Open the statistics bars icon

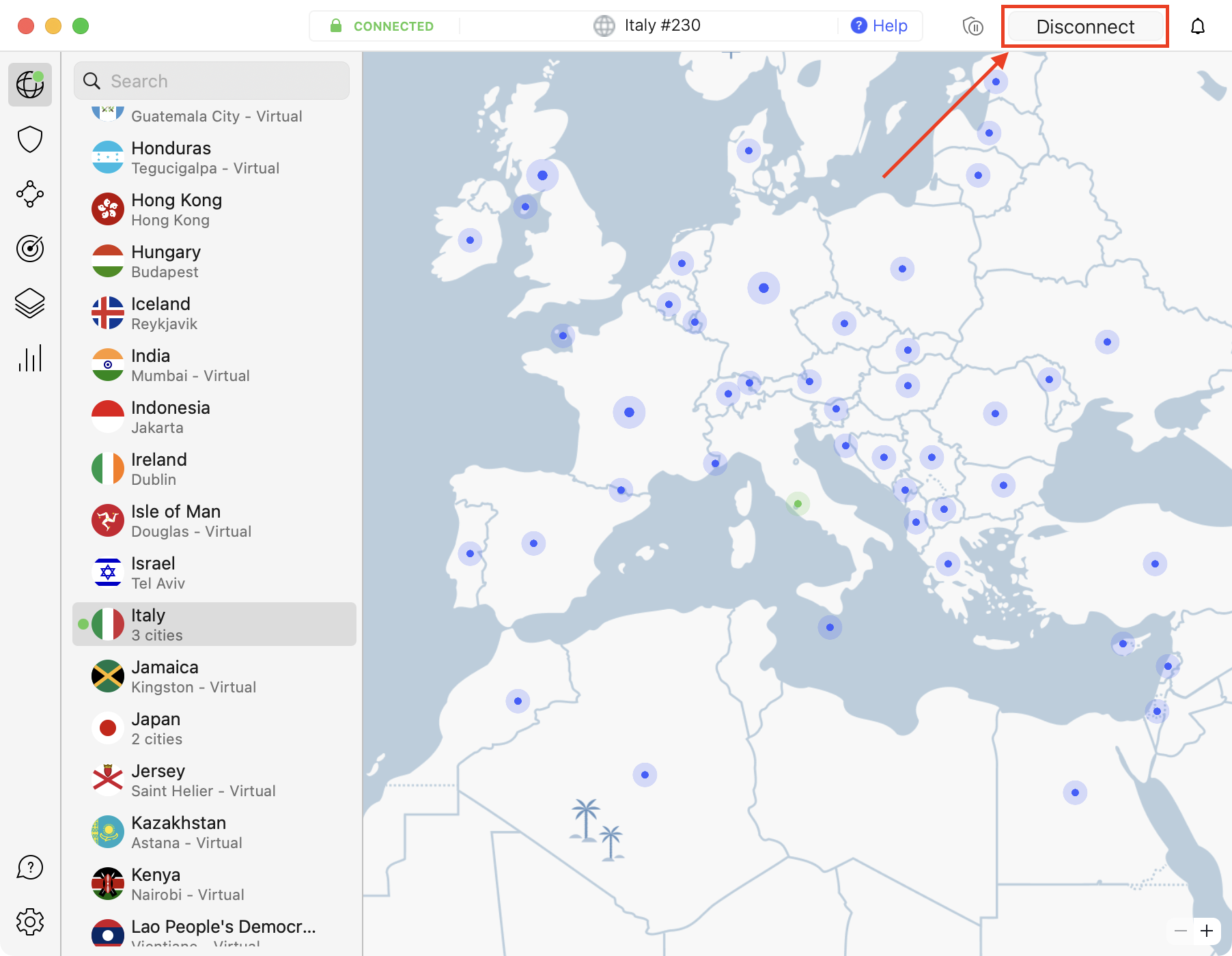click(x=30, y=358)
